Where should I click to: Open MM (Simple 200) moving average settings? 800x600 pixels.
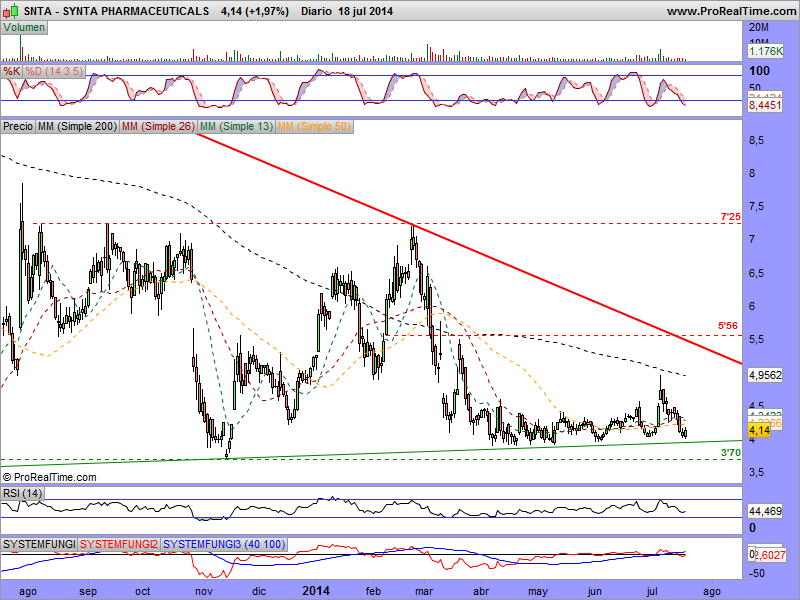77,126
